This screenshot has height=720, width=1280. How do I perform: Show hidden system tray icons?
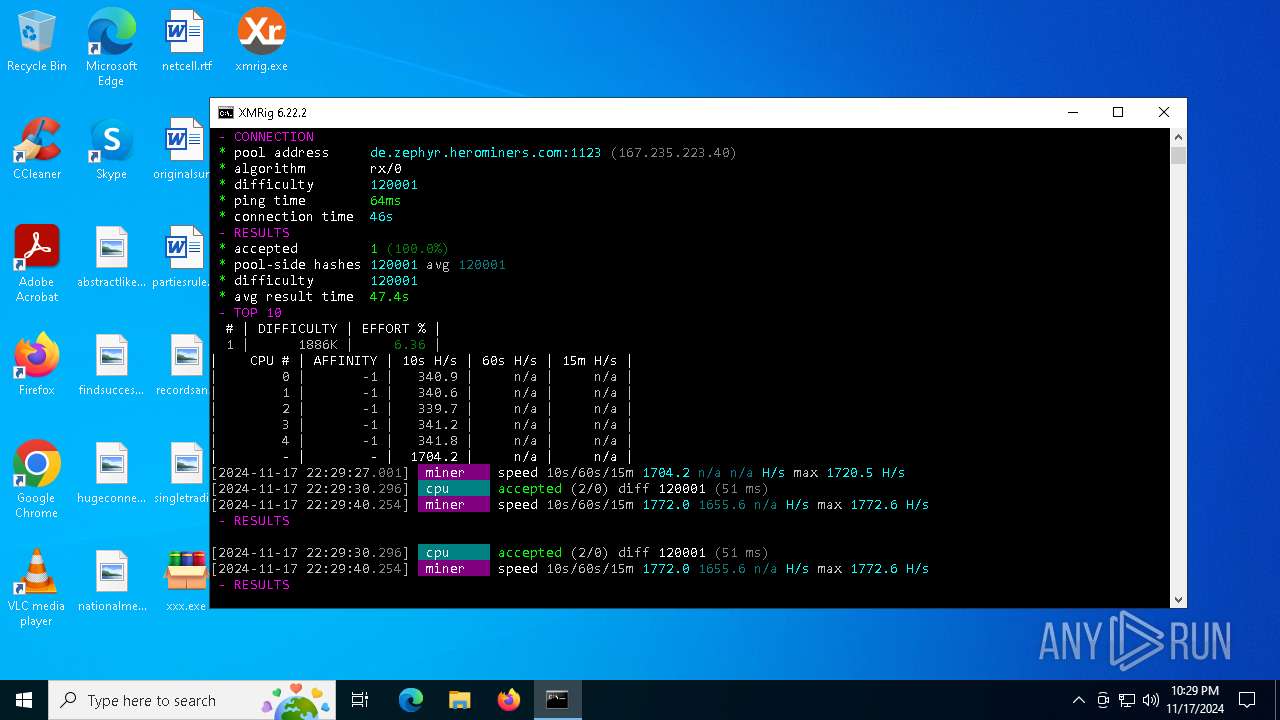pyautogui.click(x=1078, y=700)
